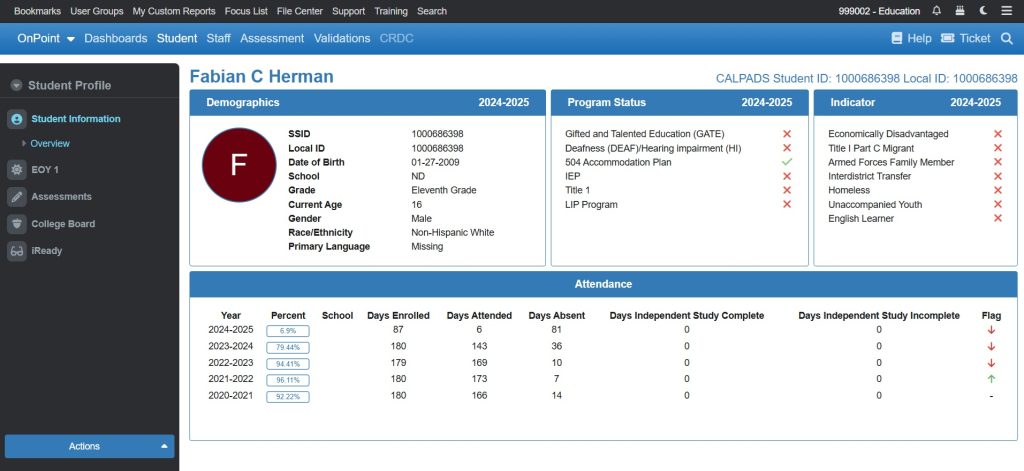This screenshot has width=1024, height=471.
Task: Click the 96.11% attendance percent badge
Action: [x=288, y=380]
